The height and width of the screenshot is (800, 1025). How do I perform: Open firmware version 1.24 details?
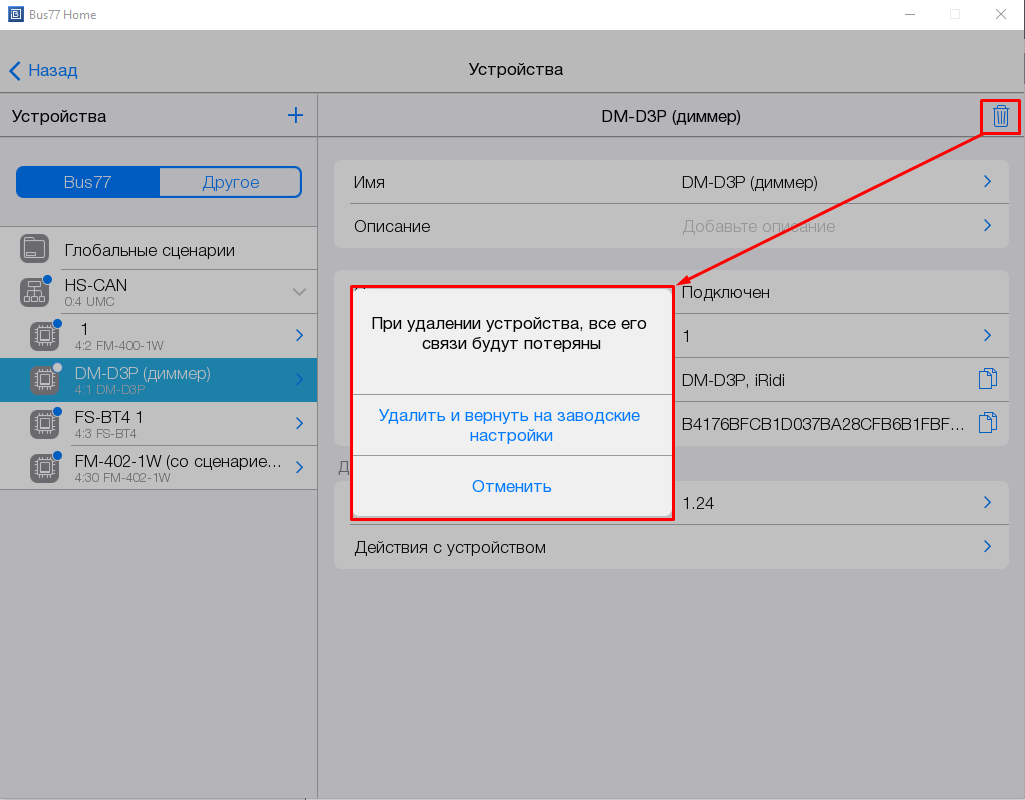tap(987, 503)
